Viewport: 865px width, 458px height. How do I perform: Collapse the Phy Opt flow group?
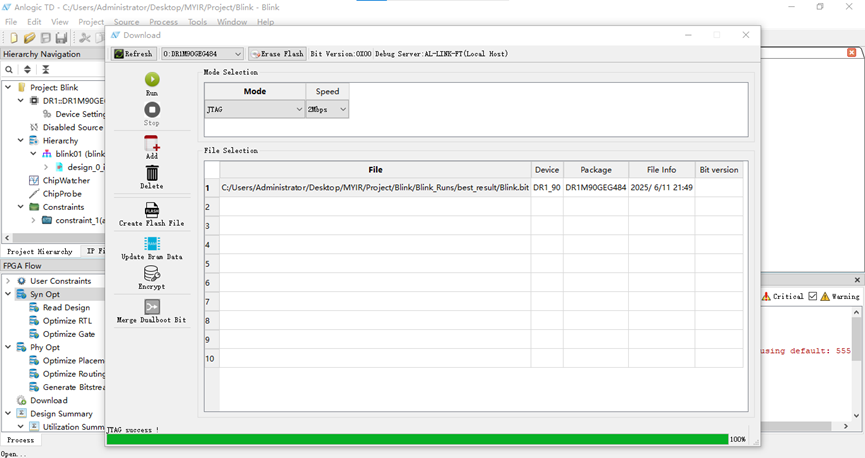[x=8, y=347]
